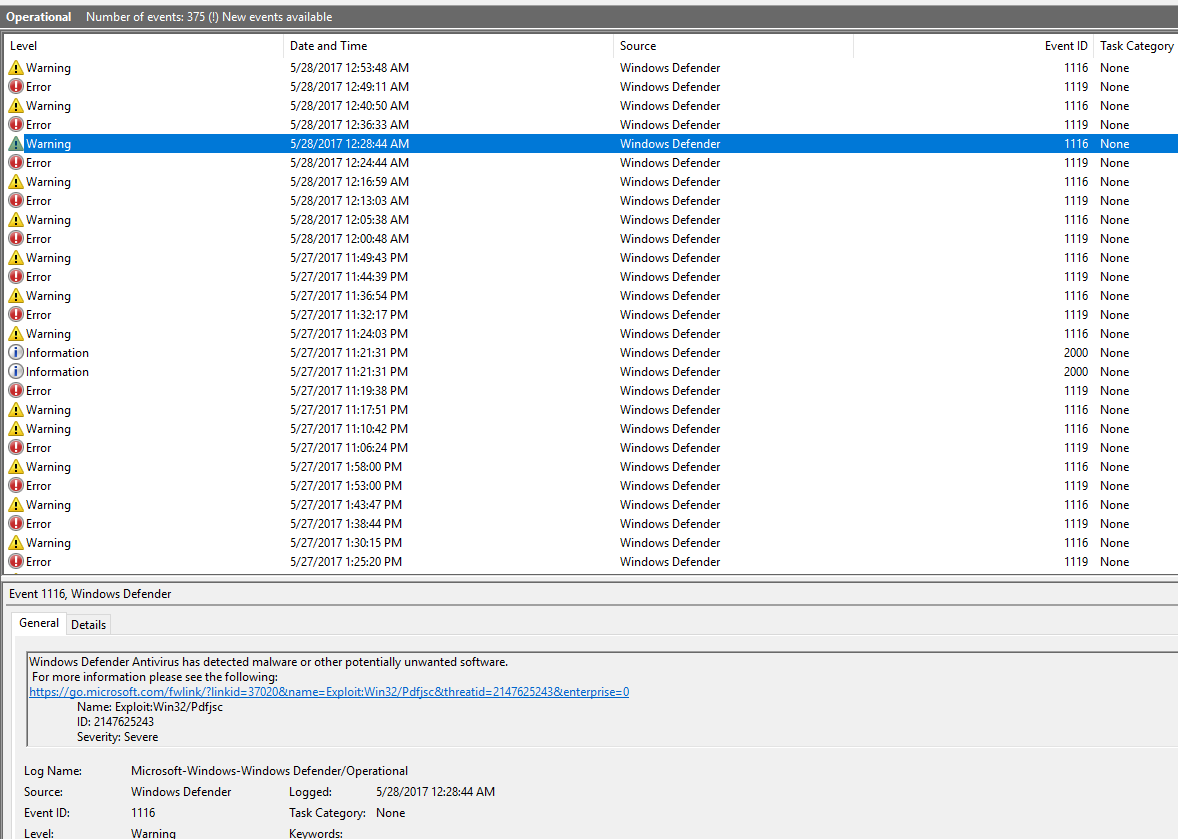Click the malware detected description text

pos(268,662)
